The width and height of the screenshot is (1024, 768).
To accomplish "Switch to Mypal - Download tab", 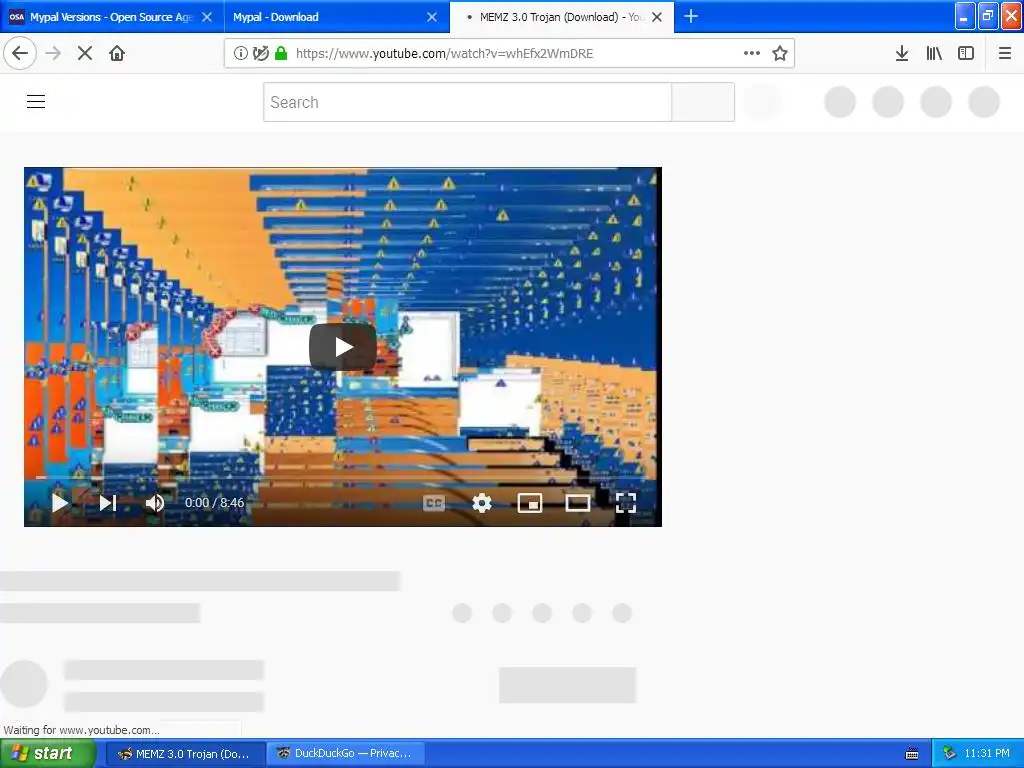I will tap(336, 17).
